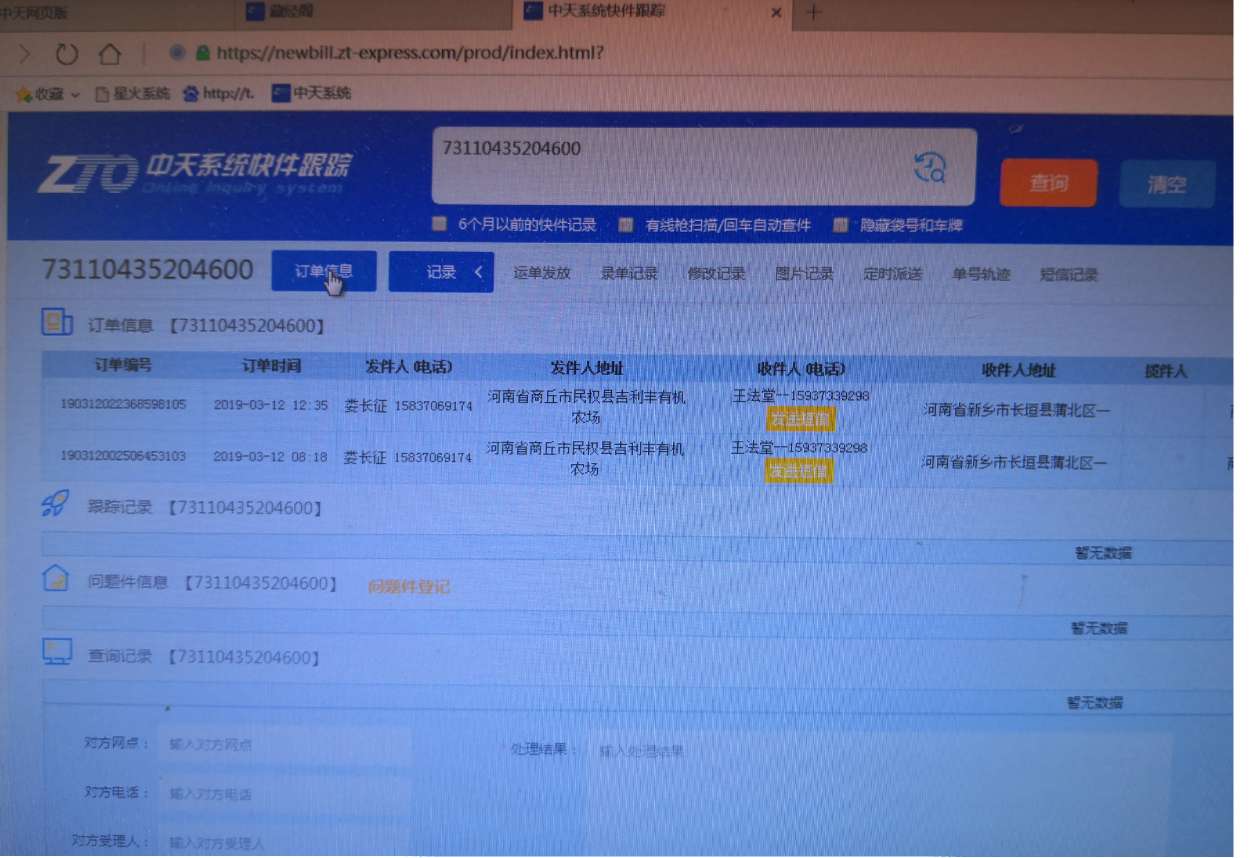This screenshot has width=1250, height=858.
Task: Click the 清空 clear button
Action: [x=1166, y=184]
